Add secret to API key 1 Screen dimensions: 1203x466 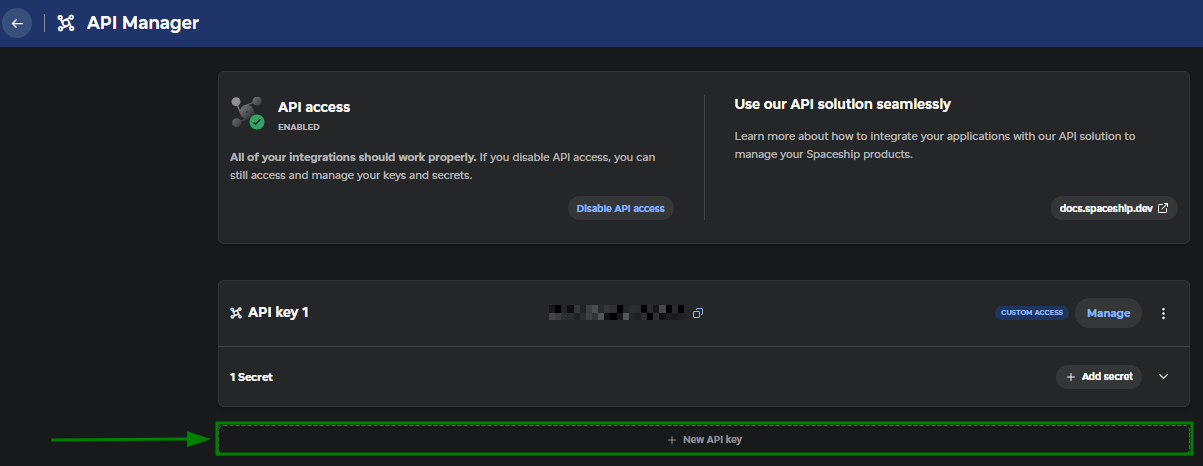(1099, 377)
